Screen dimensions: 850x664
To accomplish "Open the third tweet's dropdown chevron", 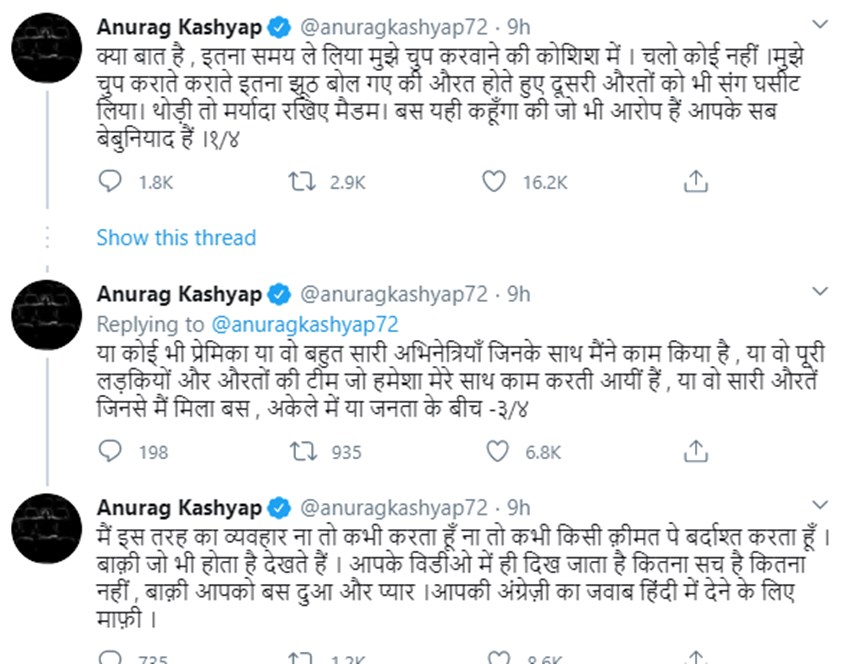I will (x=820, y=506).
